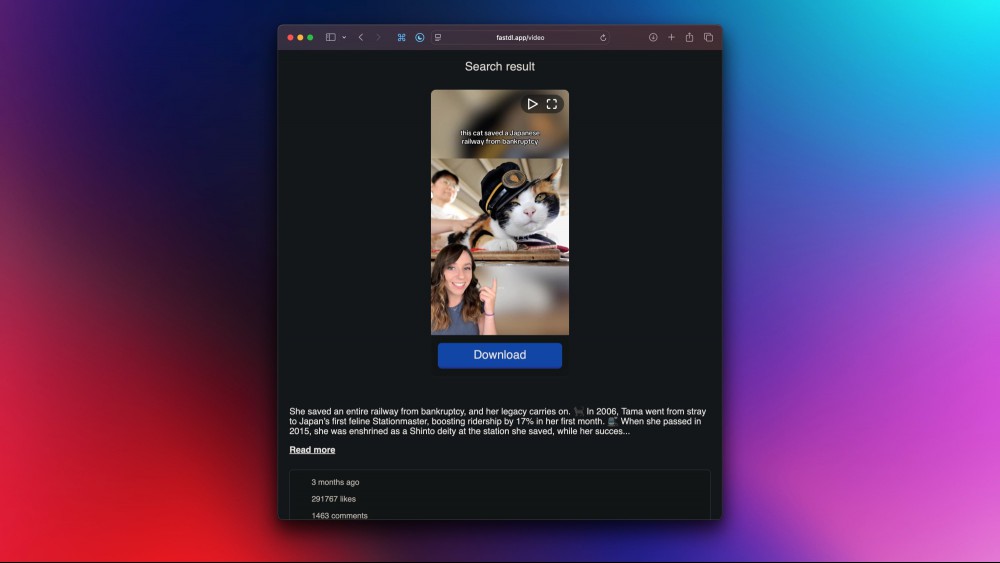Click the Search result heading

(500, 66)
